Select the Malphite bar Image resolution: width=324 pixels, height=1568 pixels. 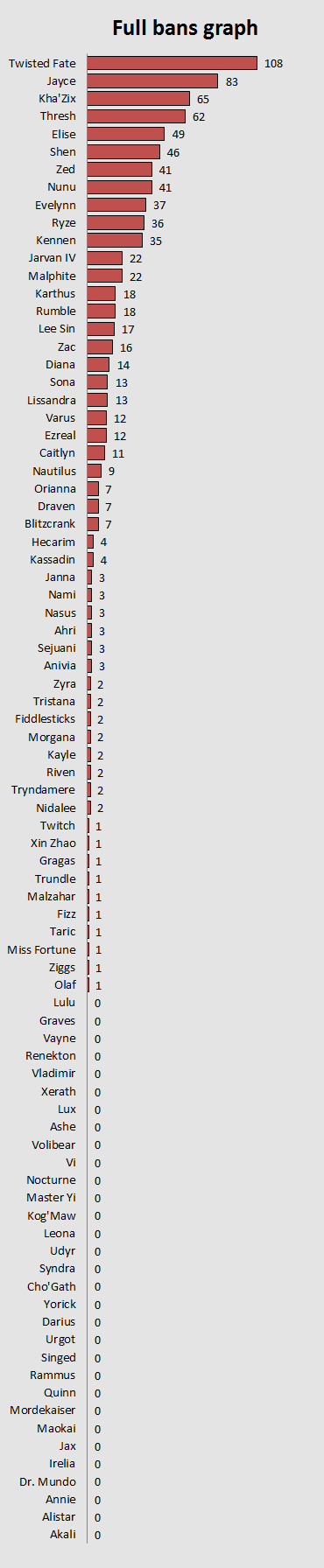105,276
